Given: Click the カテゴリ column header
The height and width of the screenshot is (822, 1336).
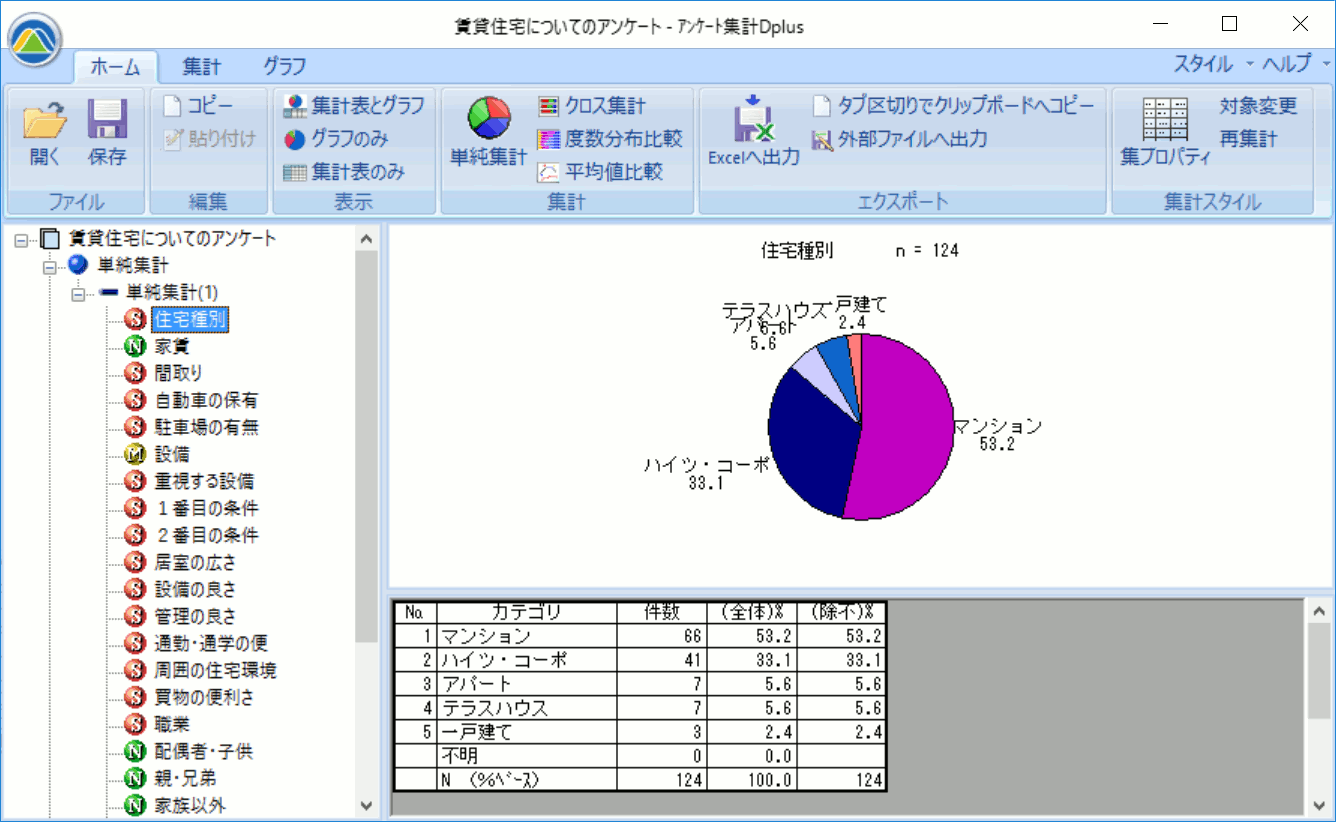Looking at the screenshot, I should pyautogui.click(x=526, y=612).
